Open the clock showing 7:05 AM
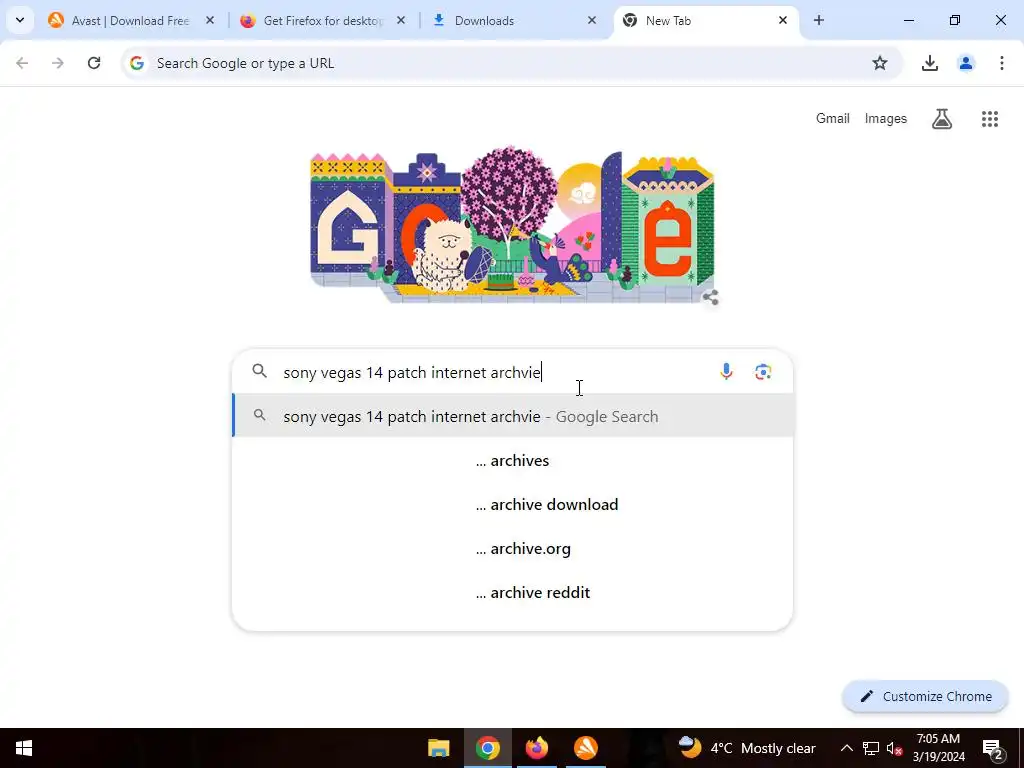Image resolution: width=1024 pixels, height=768 pixels. (938, 748)
